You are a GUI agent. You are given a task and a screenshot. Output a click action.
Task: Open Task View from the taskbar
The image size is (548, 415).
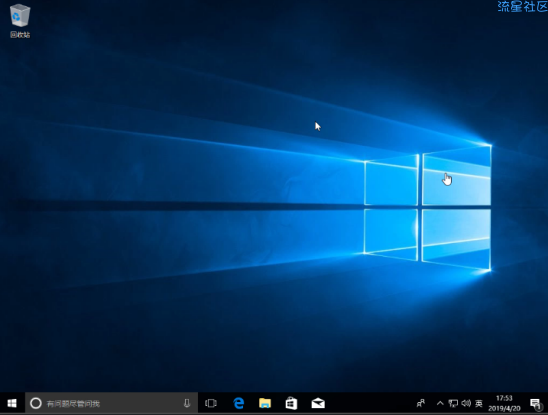pos(211,403)
